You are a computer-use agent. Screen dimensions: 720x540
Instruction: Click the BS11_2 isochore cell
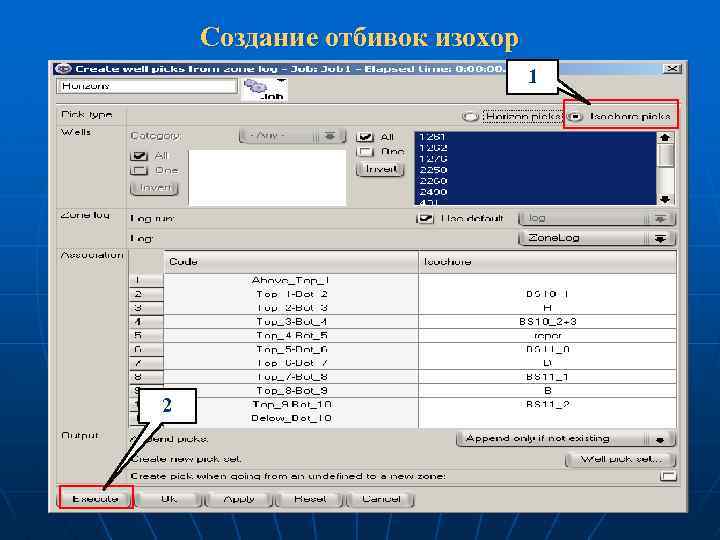coord(547,405)
